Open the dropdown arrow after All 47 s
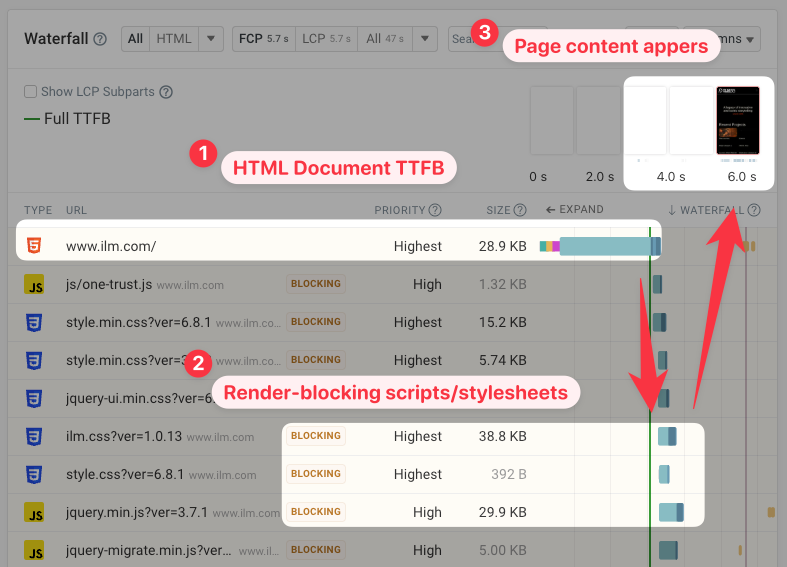Viewport: 787px width, 567px height. pos(425,39)
